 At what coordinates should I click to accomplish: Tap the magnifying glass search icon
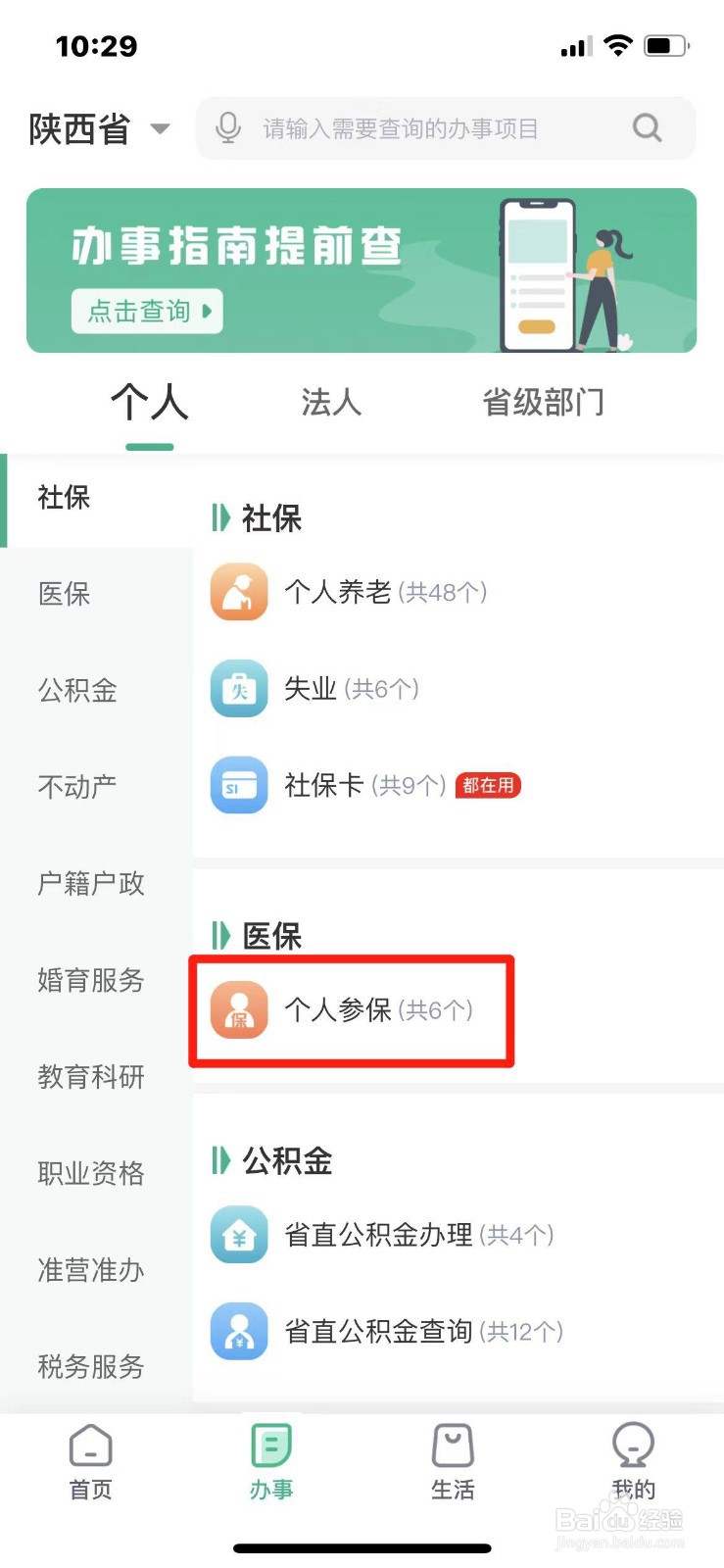click(647, 128)
